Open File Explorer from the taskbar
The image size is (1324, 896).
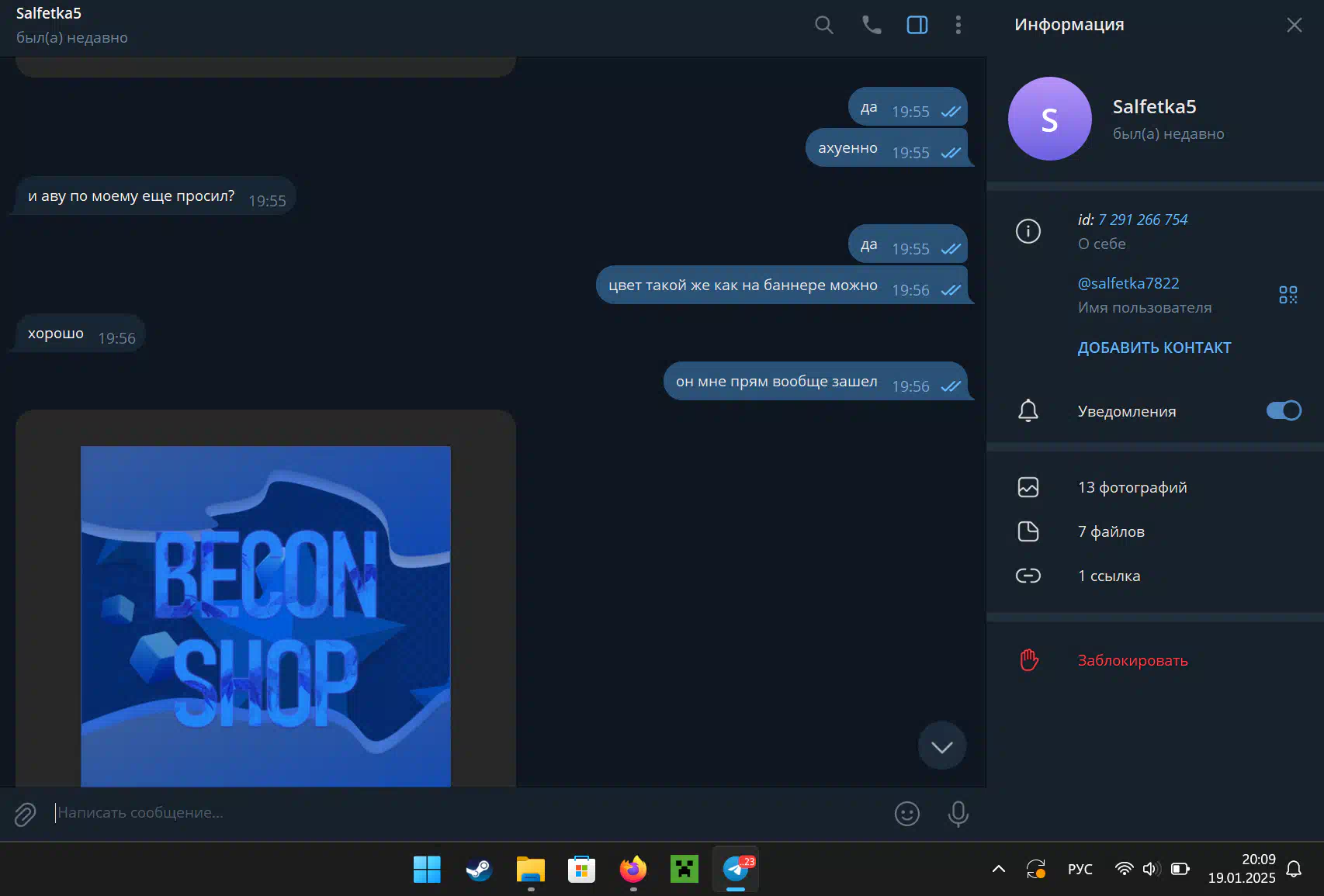[x=531, y=870]
